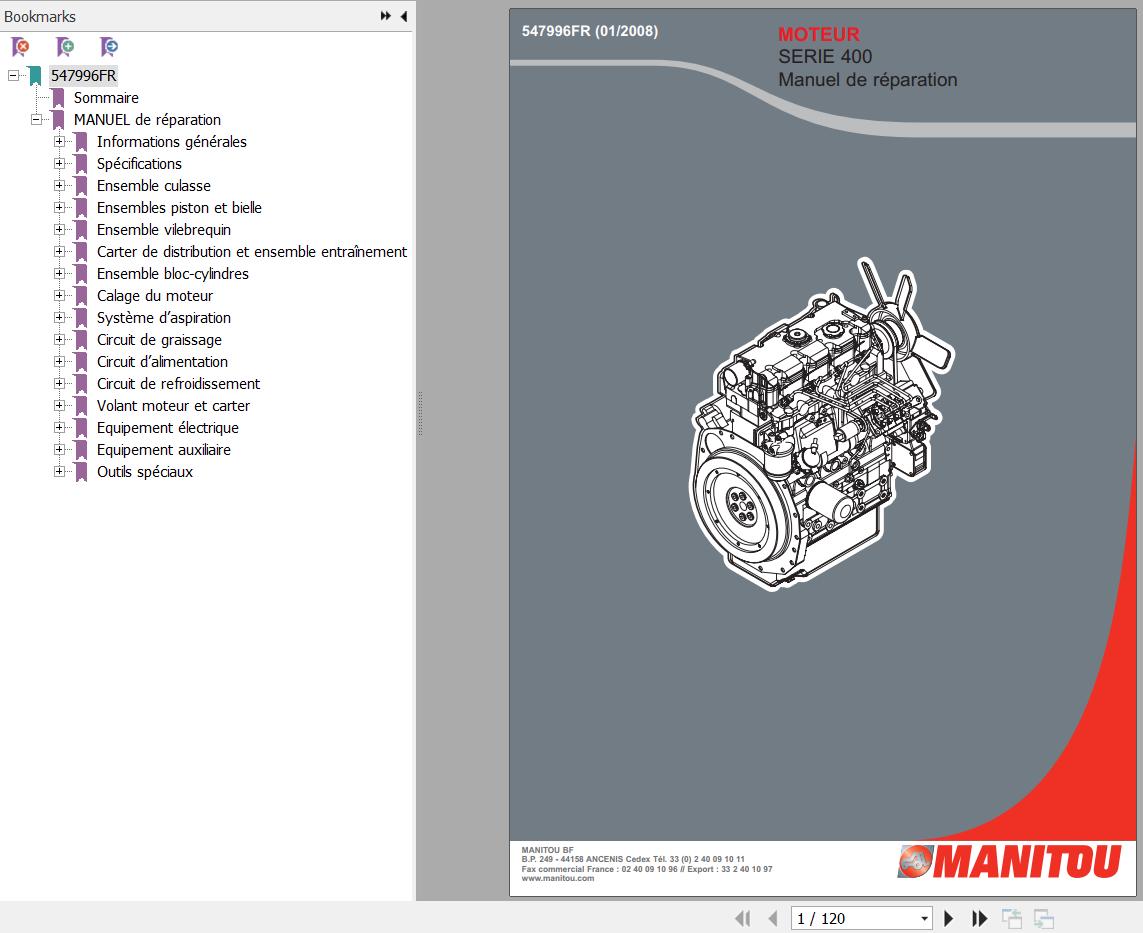Collapse the 547996FR root bookmark
1143x933 pixels.
click(x=13, y=76)
